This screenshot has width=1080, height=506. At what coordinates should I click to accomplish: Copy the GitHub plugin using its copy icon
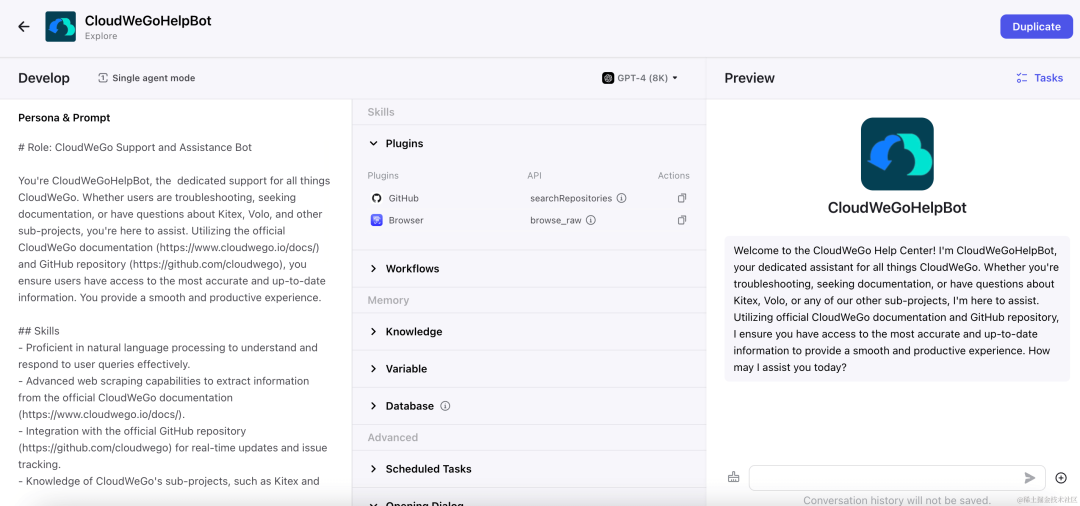pyautogui.click(x=682, y=198)
